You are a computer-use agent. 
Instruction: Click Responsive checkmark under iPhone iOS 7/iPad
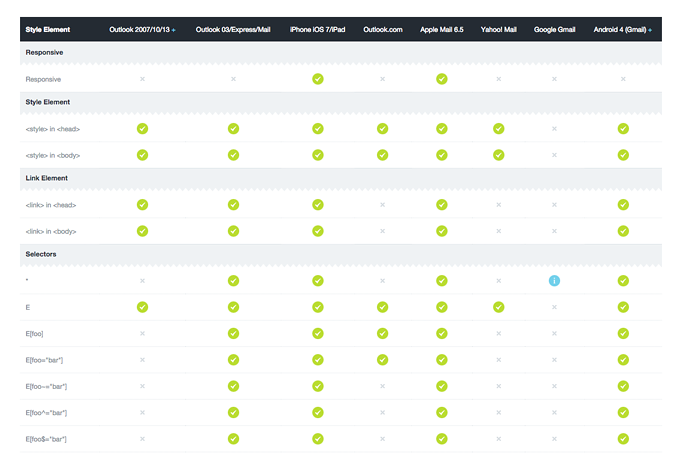pyautogui.click(x=317, y=78)
